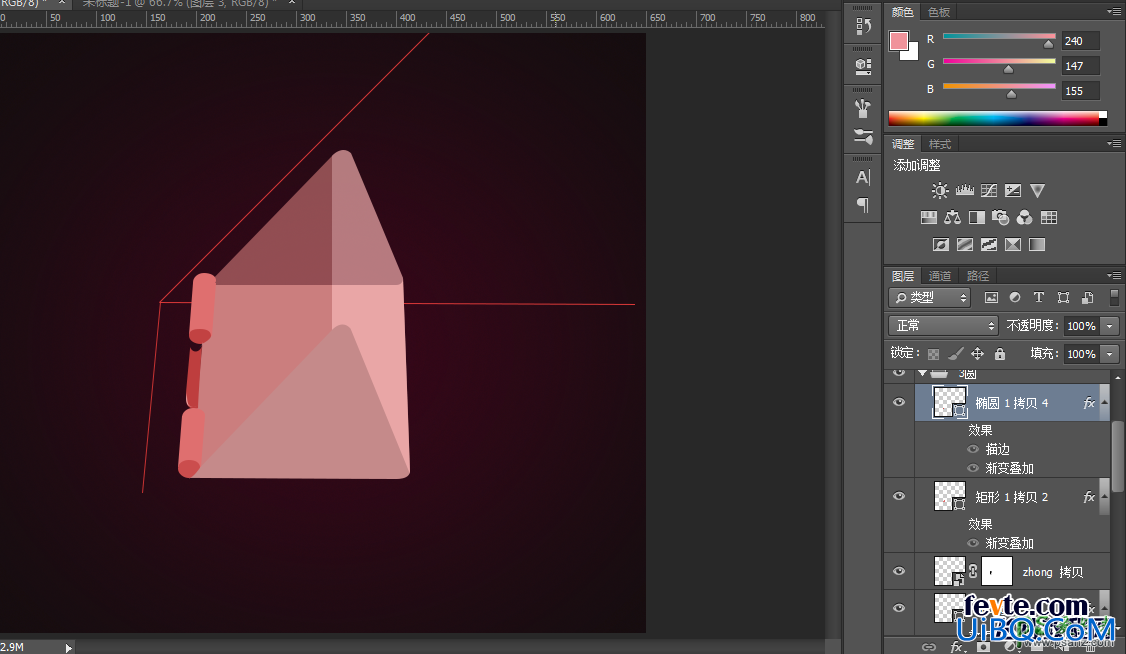Toggle lock position

point(977,354)
